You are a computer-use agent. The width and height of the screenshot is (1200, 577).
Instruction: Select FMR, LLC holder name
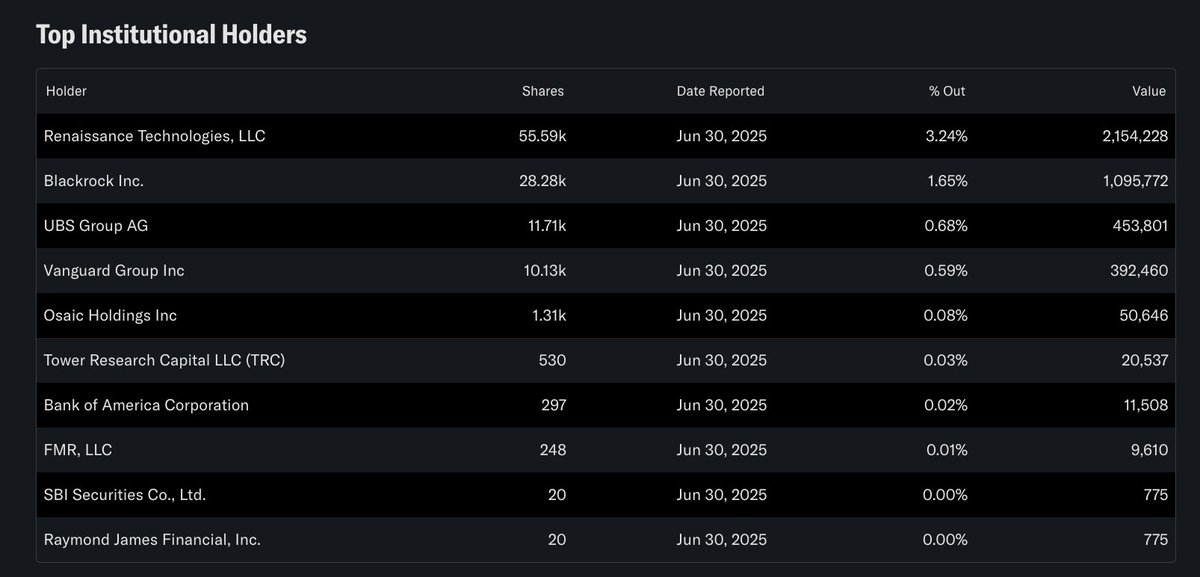tap(78, 450)
